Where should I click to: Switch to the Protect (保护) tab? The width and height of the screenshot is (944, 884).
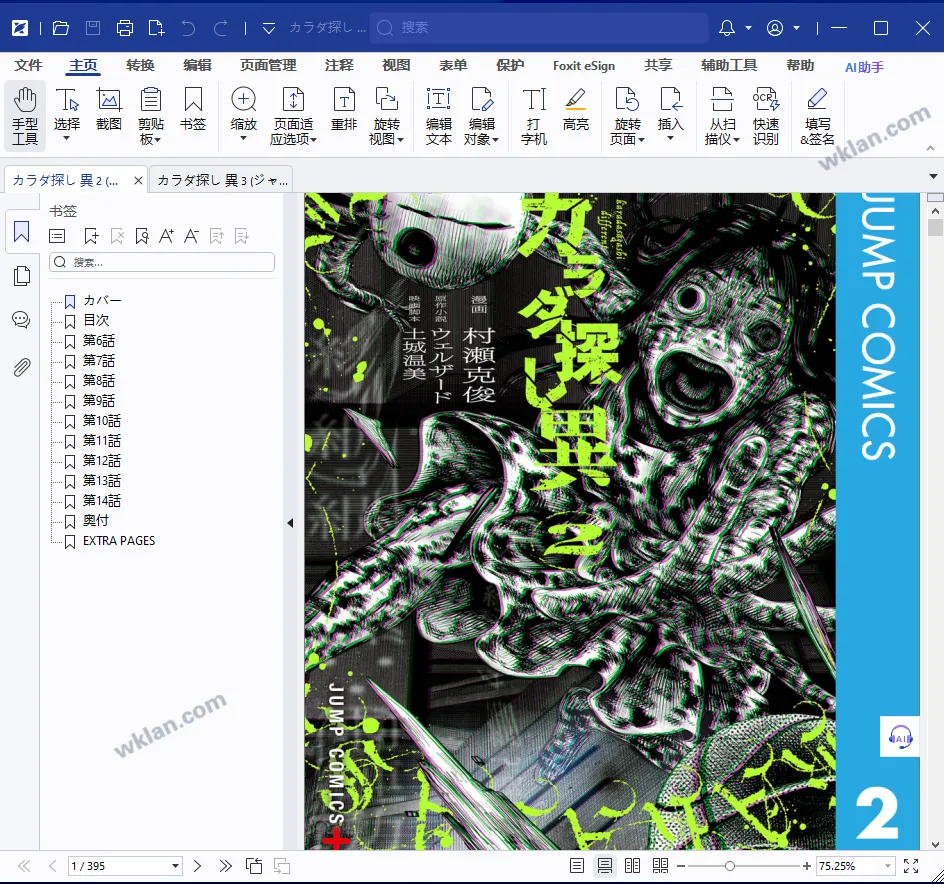click(510, 66)
